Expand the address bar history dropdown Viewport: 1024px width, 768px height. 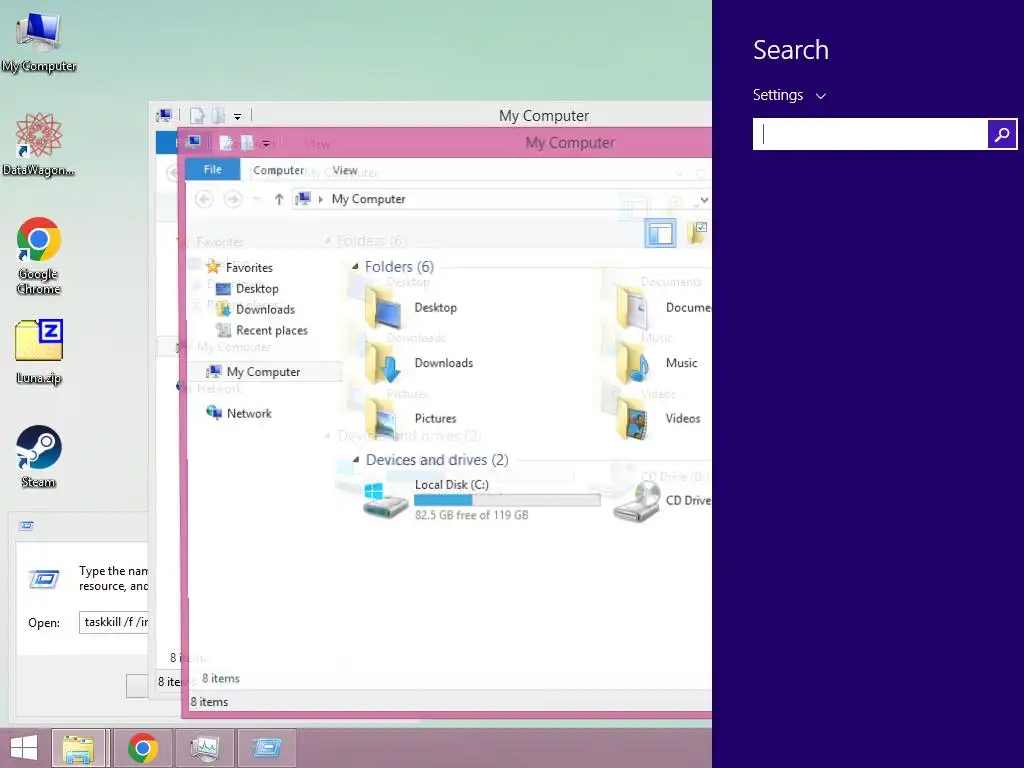[703, 200]
